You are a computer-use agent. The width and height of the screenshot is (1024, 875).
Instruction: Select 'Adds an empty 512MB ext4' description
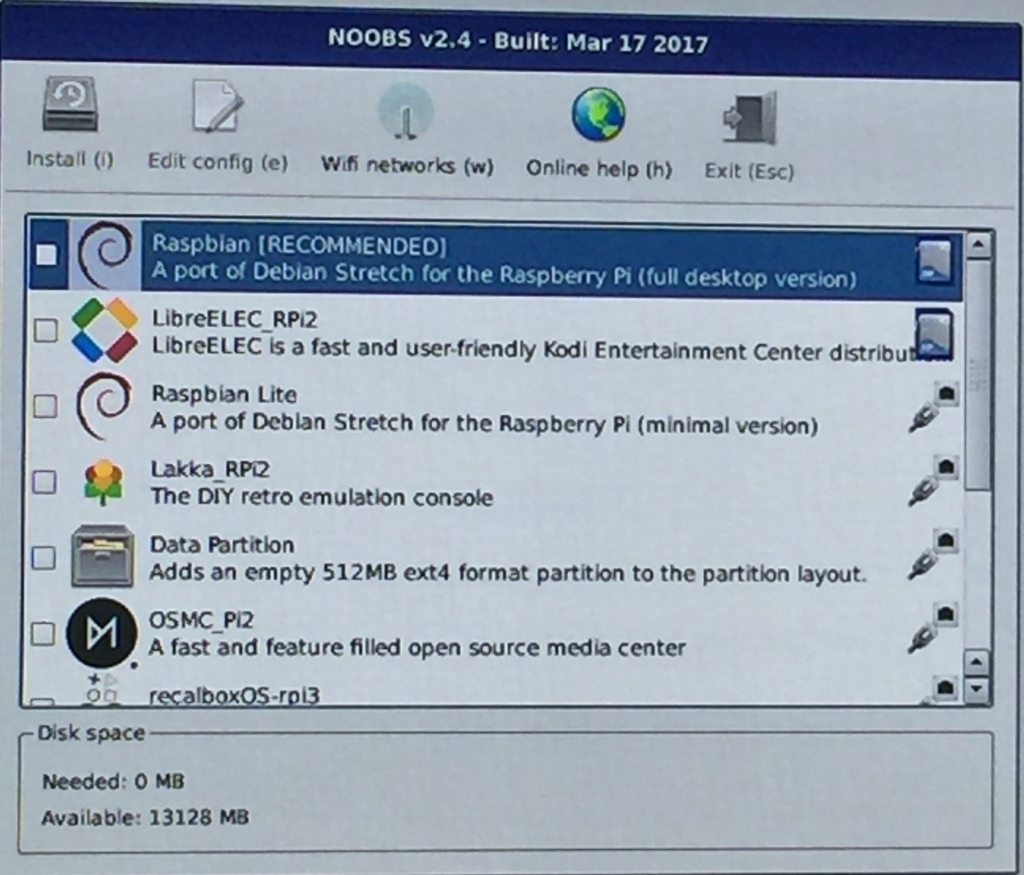(508, 573)
